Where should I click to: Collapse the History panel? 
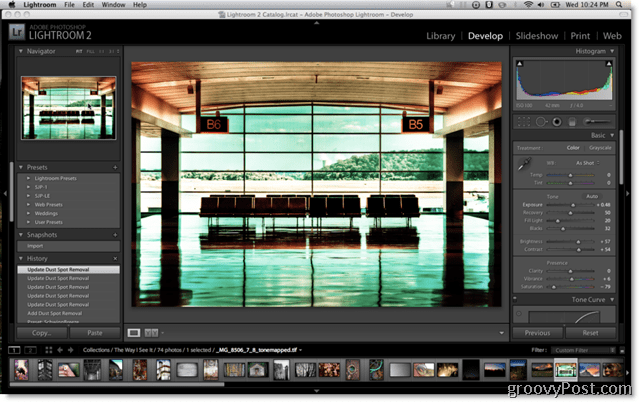click(21, 258)
